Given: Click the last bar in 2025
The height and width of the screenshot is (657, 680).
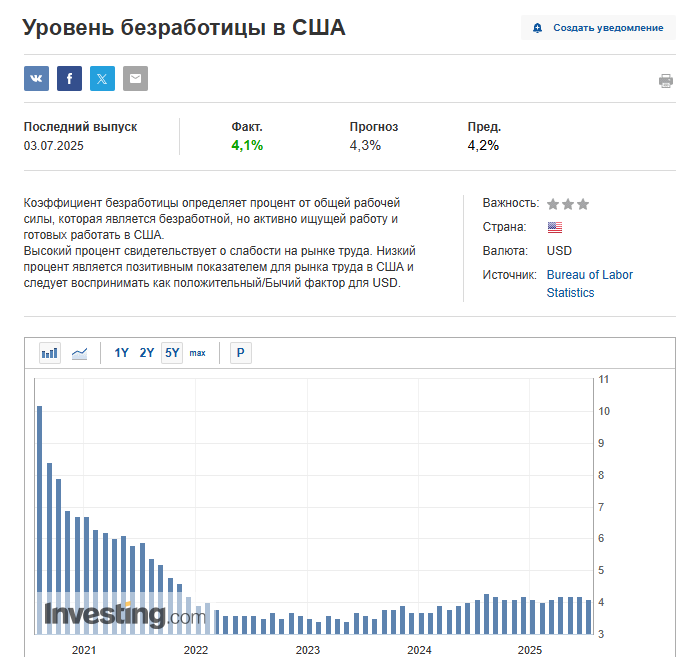Looking at the screenshot, I should click(x=588, y=617).
